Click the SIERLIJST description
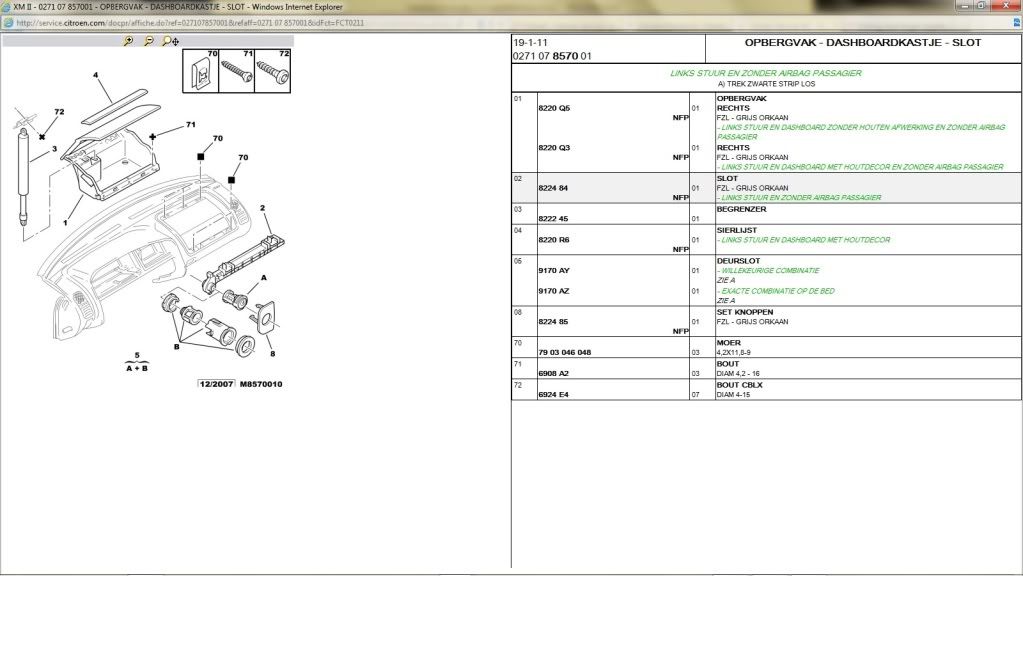This screenshot has height=651, width=1023. click(737, 230)
